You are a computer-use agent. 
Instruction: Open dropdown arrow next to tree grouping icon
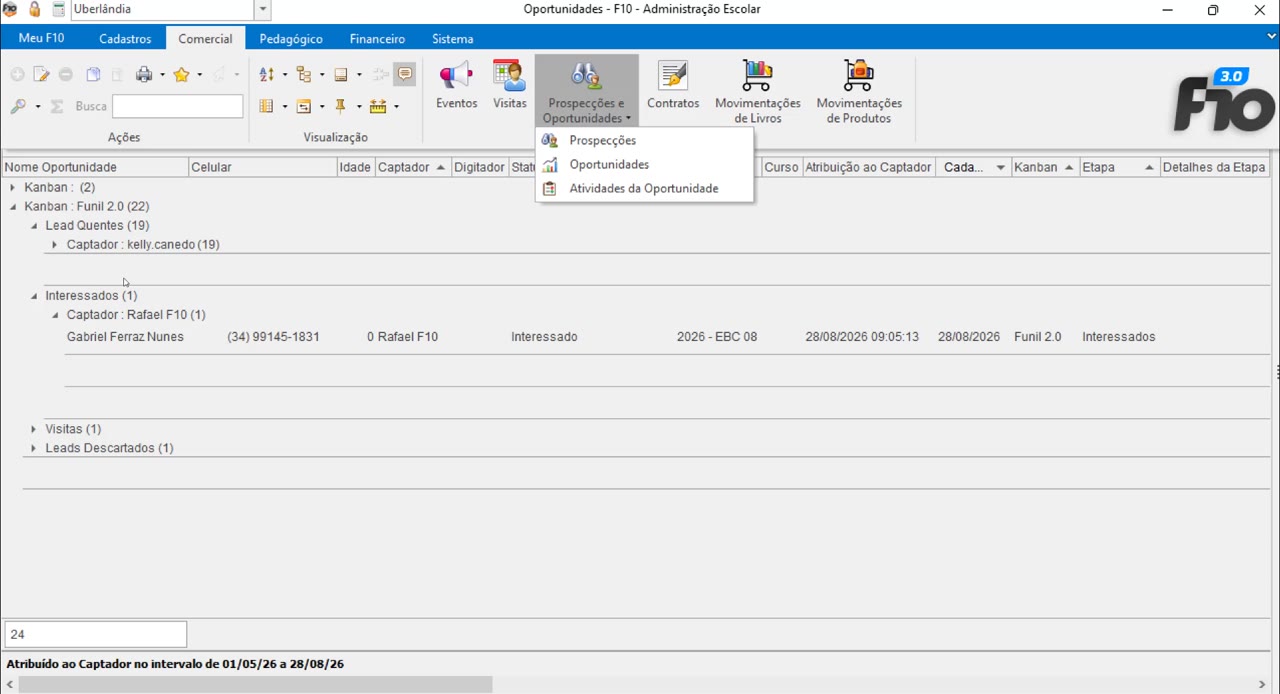322,75
